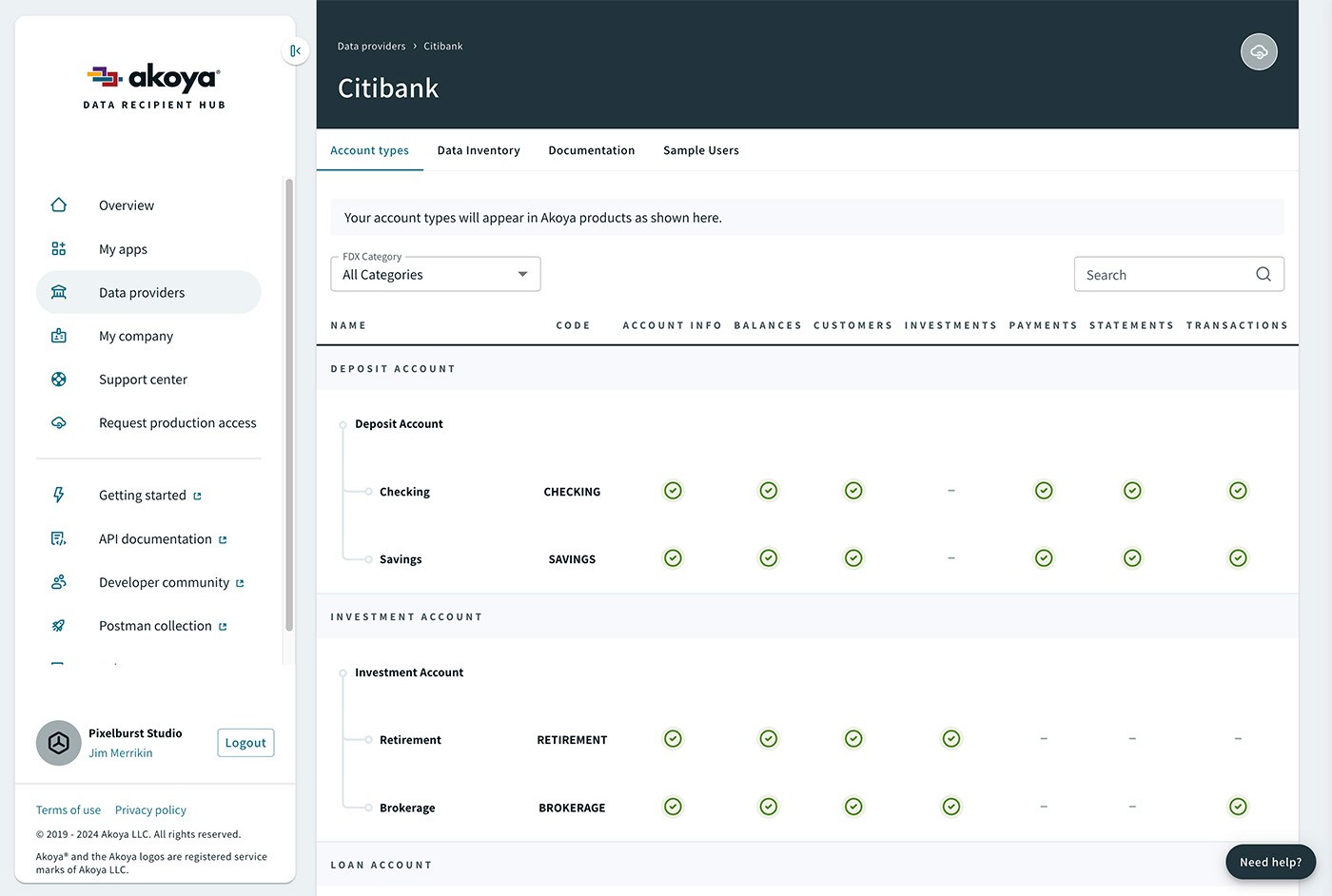1332x896 pixels.
Task: Click the Retirement tree row
Action: coord(807,740)
